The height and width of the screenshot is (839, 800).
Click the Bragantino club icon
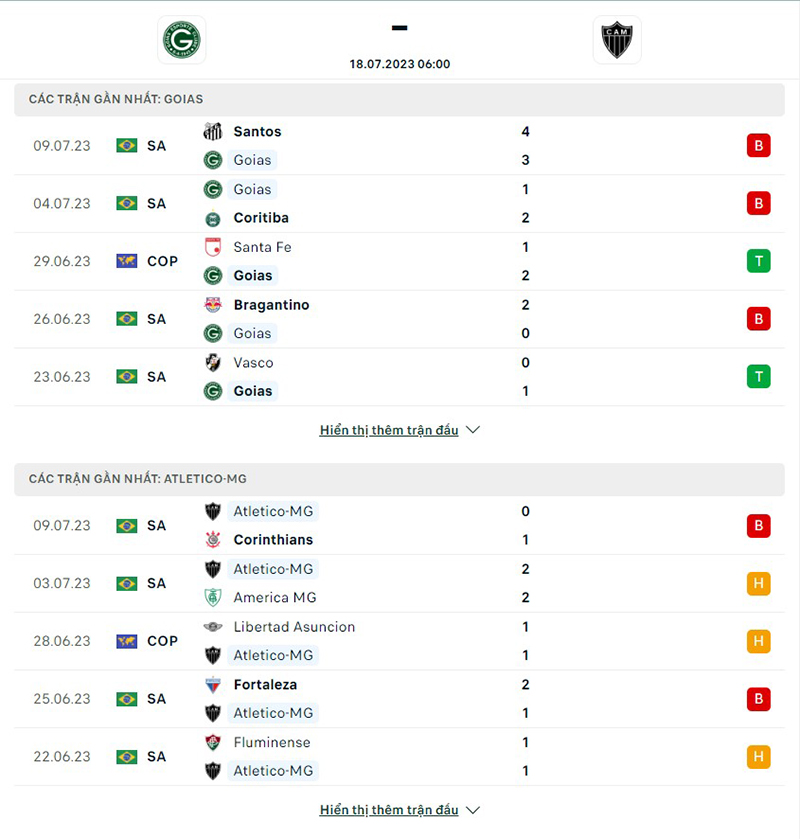(x=212, y=305)
